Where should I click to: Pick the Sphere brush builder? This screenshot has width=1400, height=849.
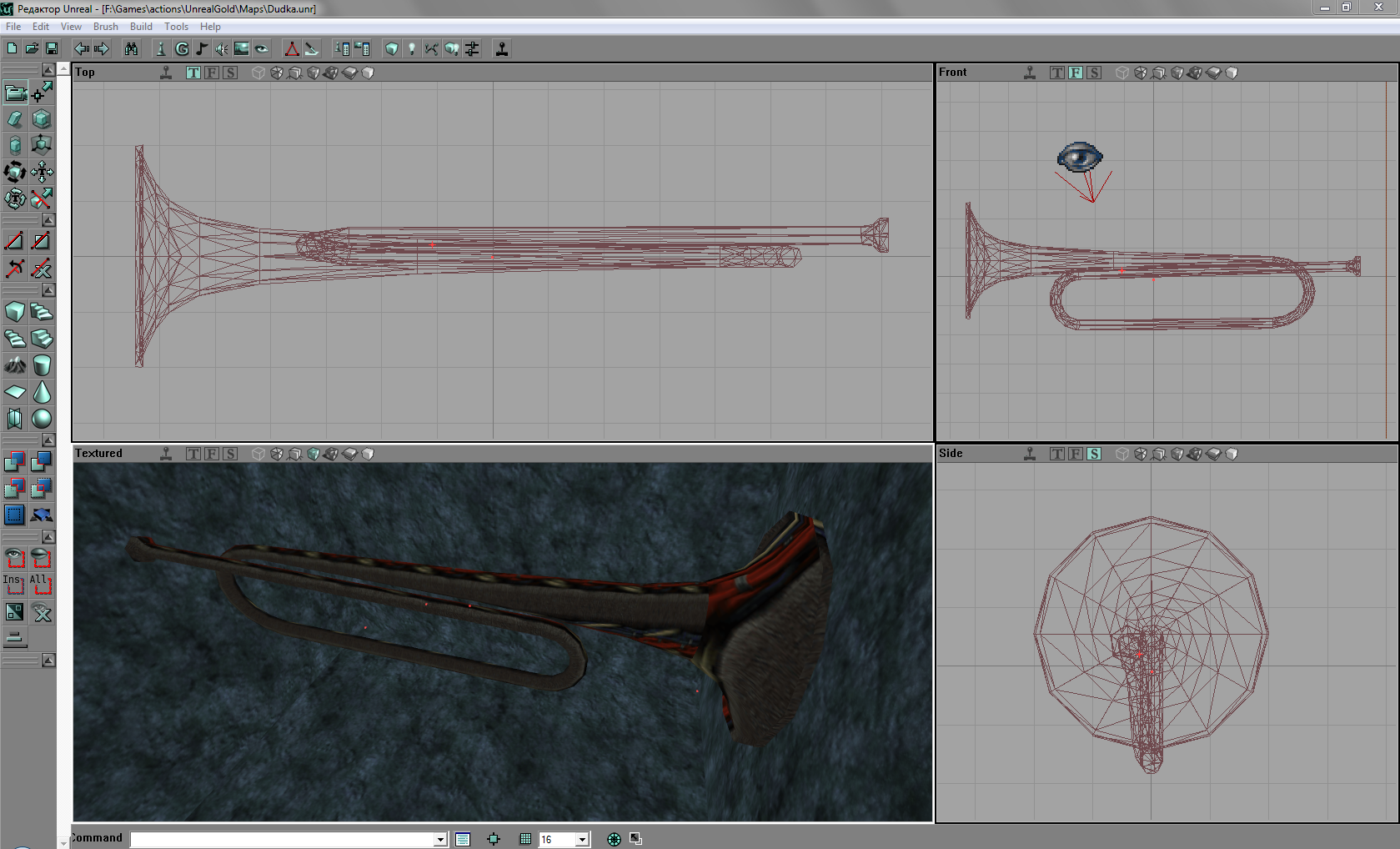click(x=42, y=419)
